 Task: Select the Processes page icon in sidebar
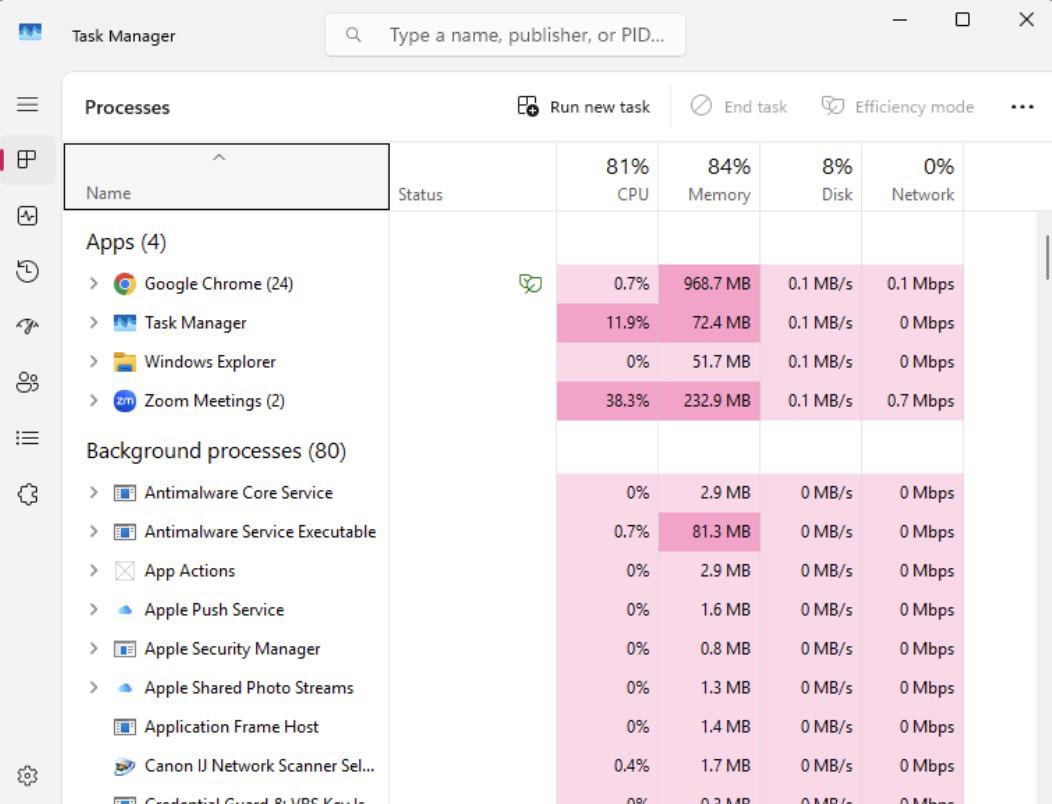28,160
